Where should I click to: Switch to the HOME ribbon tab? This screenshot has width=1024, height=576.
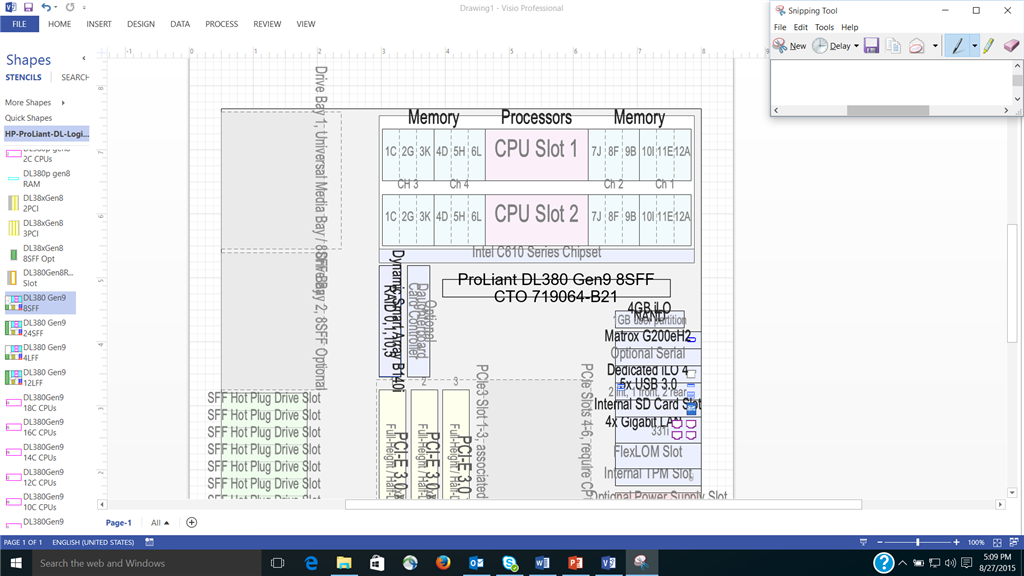pos(59,24)
